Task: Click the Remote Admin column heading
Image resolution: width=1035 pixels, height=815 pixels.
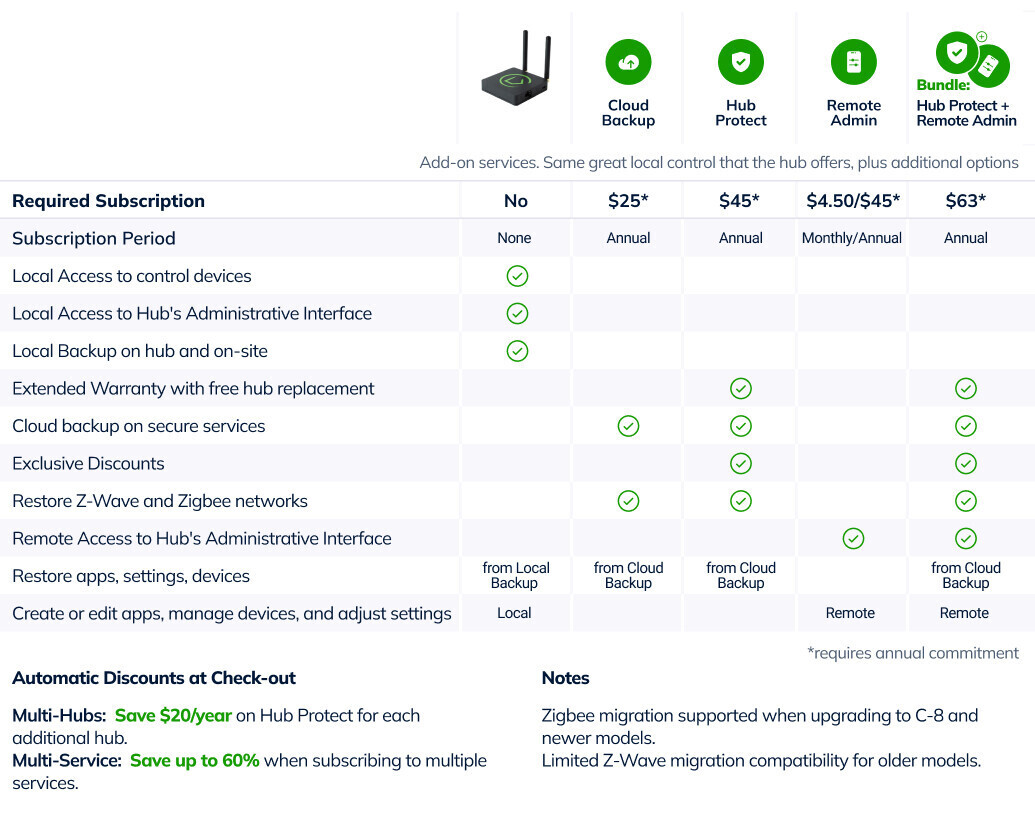Action: [853, 113]
